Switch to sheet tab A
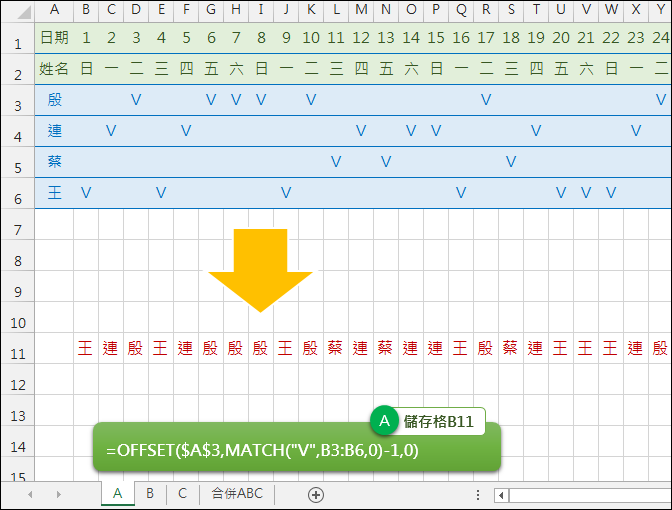Image resolution: width=672 pixels, height=510 pixels. tap(118, 493)
